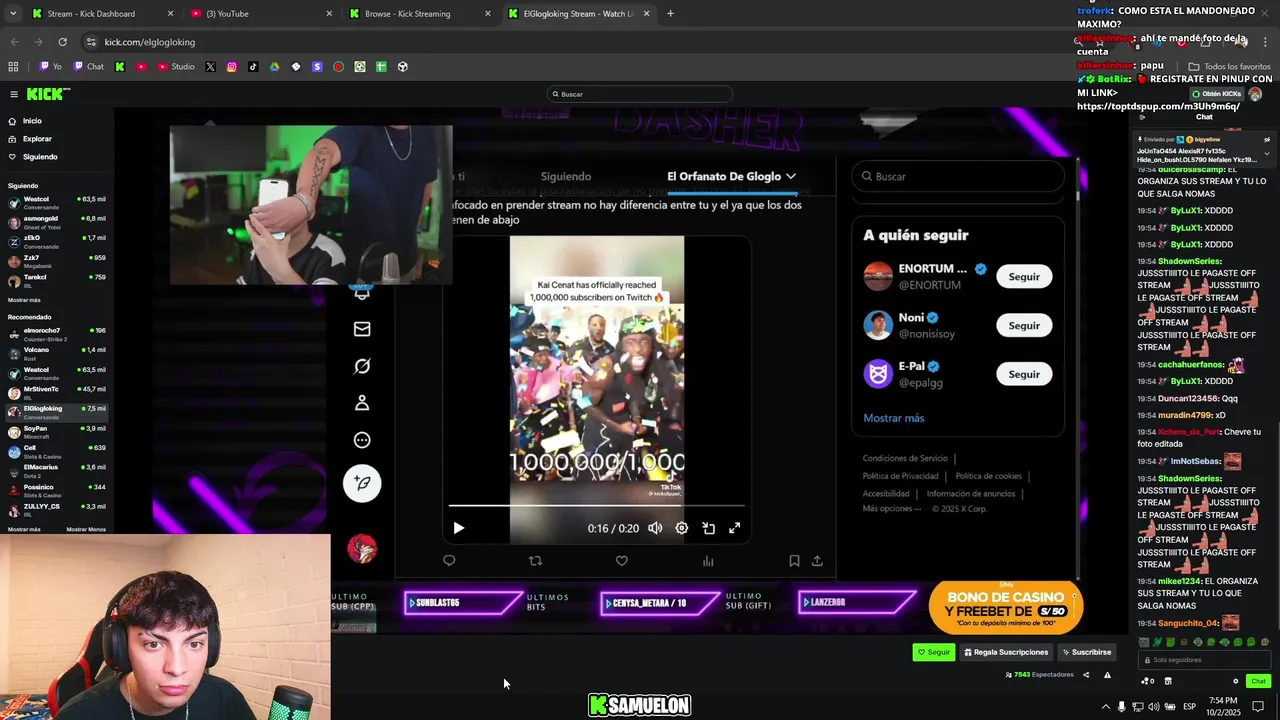This screenshot has width=1280, height=720.
Task: Seek on the video progress bar
Action: pyautogui.click(x=596, y=505)
